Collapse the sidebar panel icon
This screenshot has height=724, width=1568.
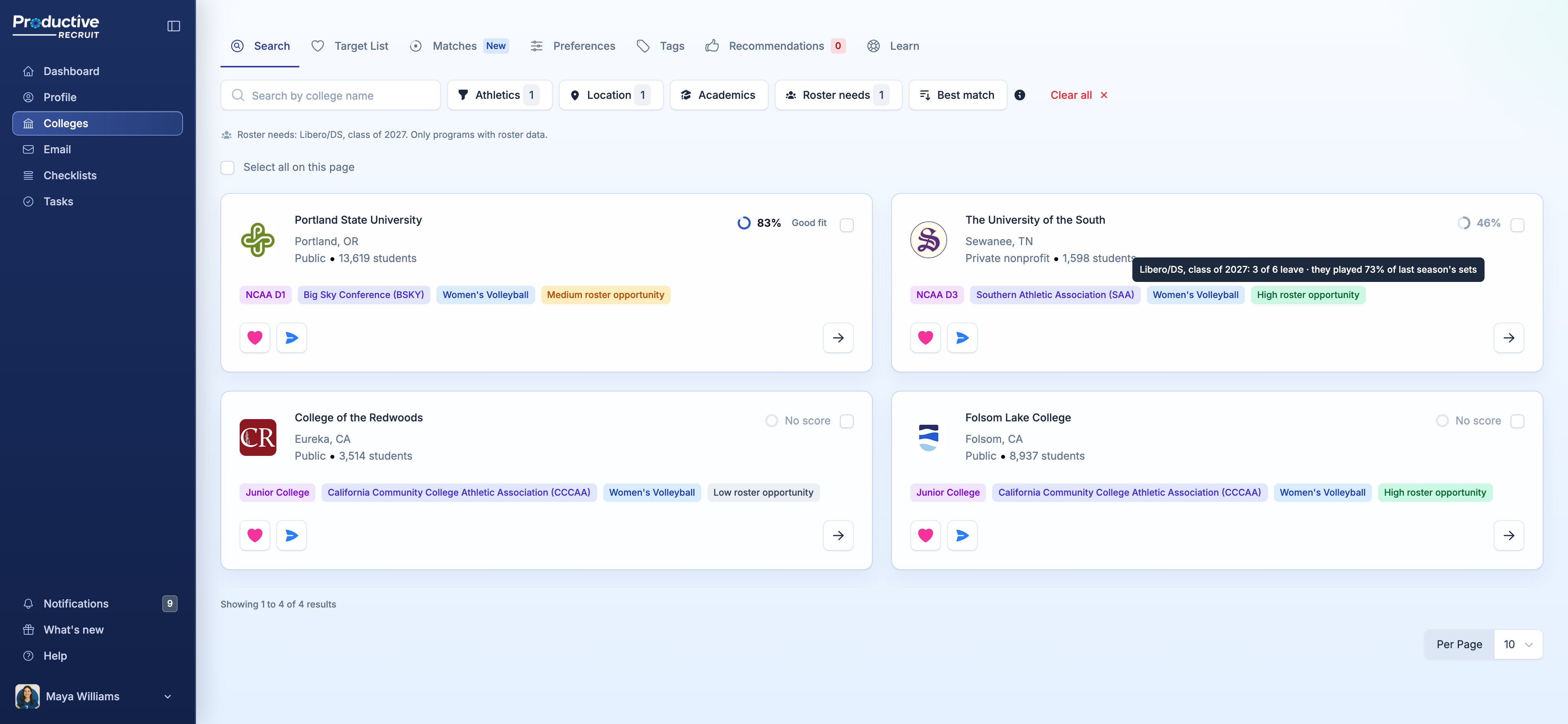point(173,26)
